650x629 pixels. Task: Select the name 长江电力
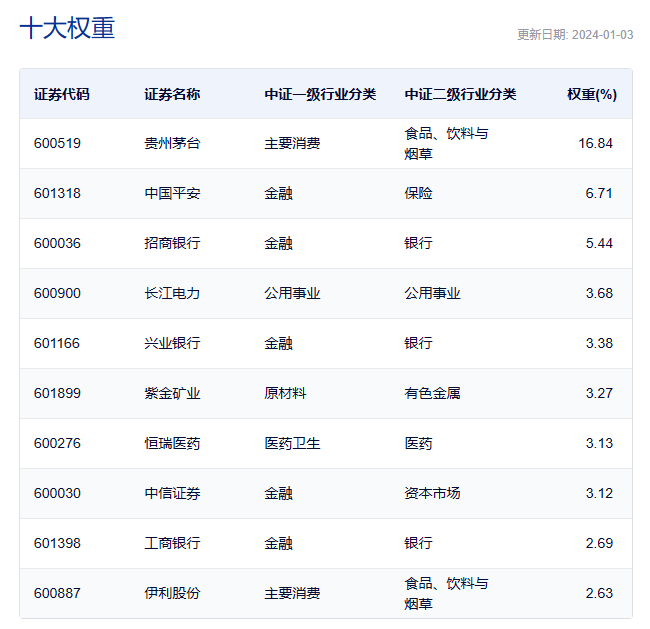click(x=172, y=294)
